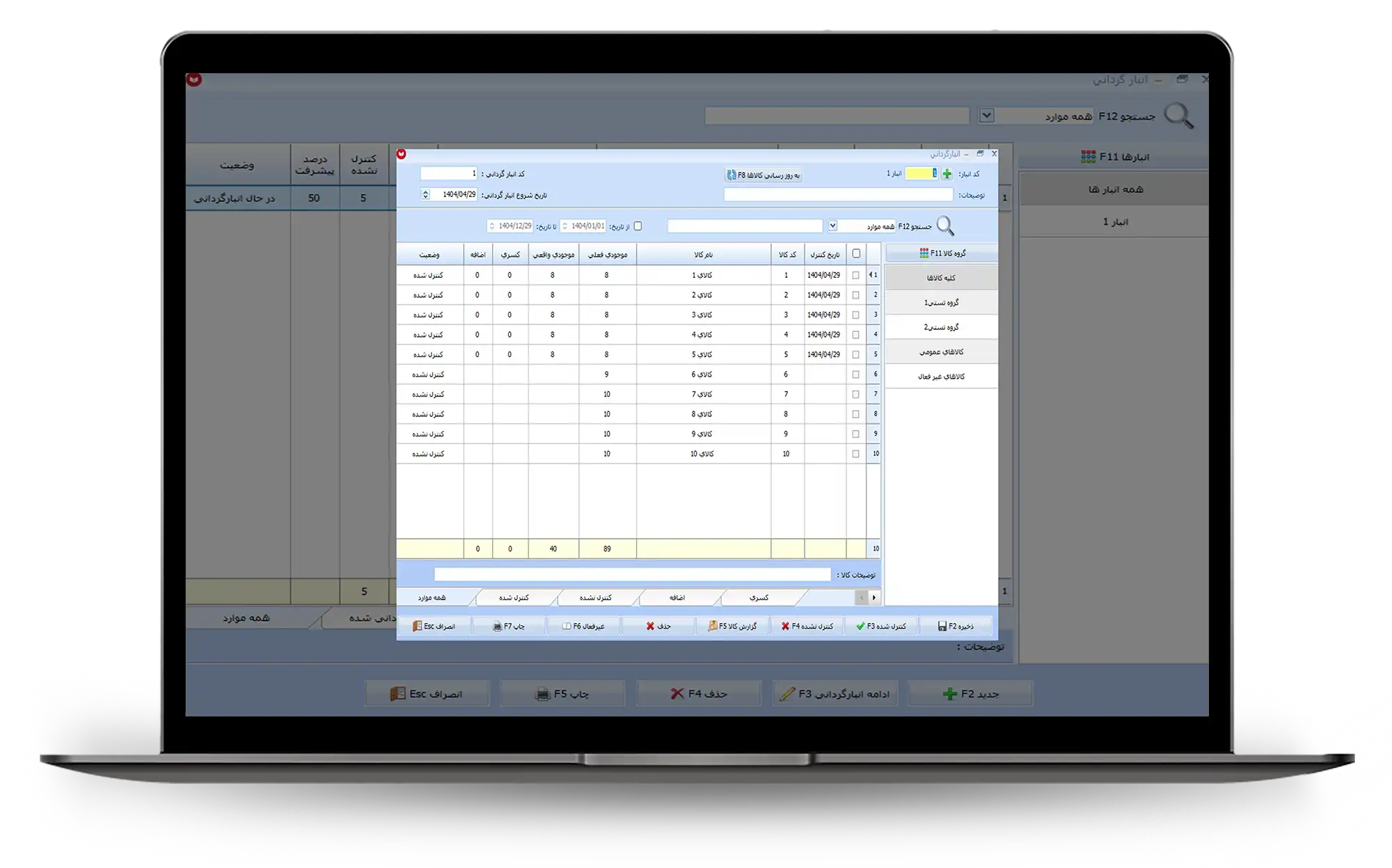Select 'همه انبار ها' in main window list
This screenshot has width=1392, height=868.
[1114, 189]
